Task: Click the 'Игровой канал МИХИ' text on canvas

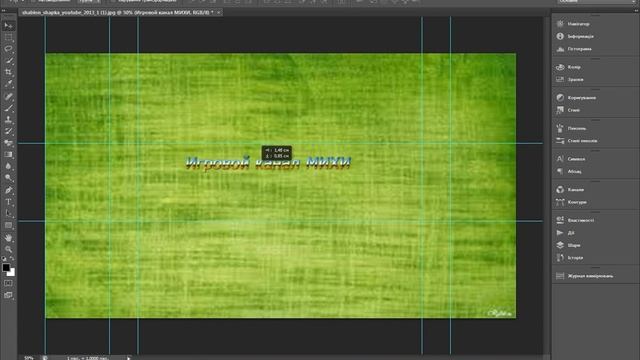Action: [268, 163]
